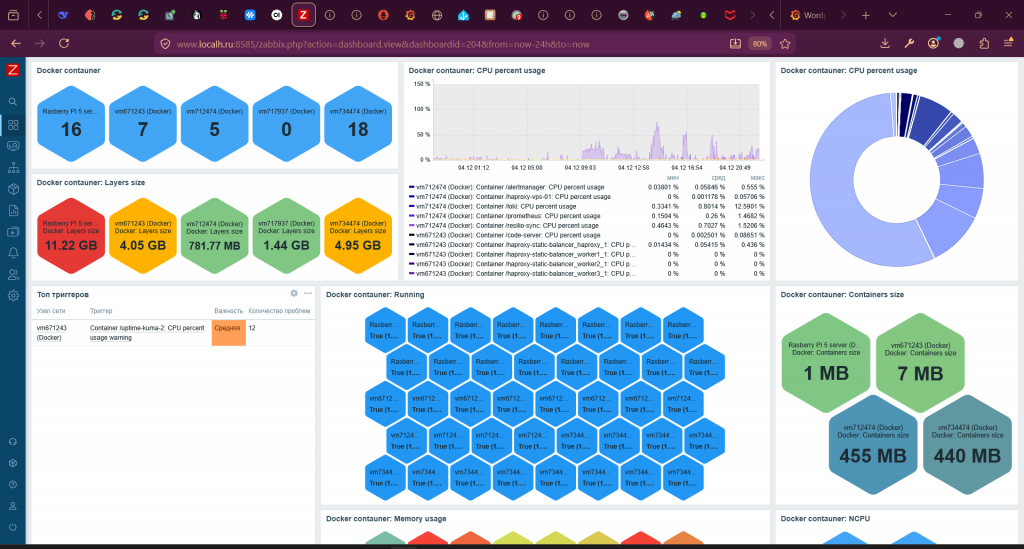
Task: Bookmark the page with the star icon
Action: pos(785,44)
